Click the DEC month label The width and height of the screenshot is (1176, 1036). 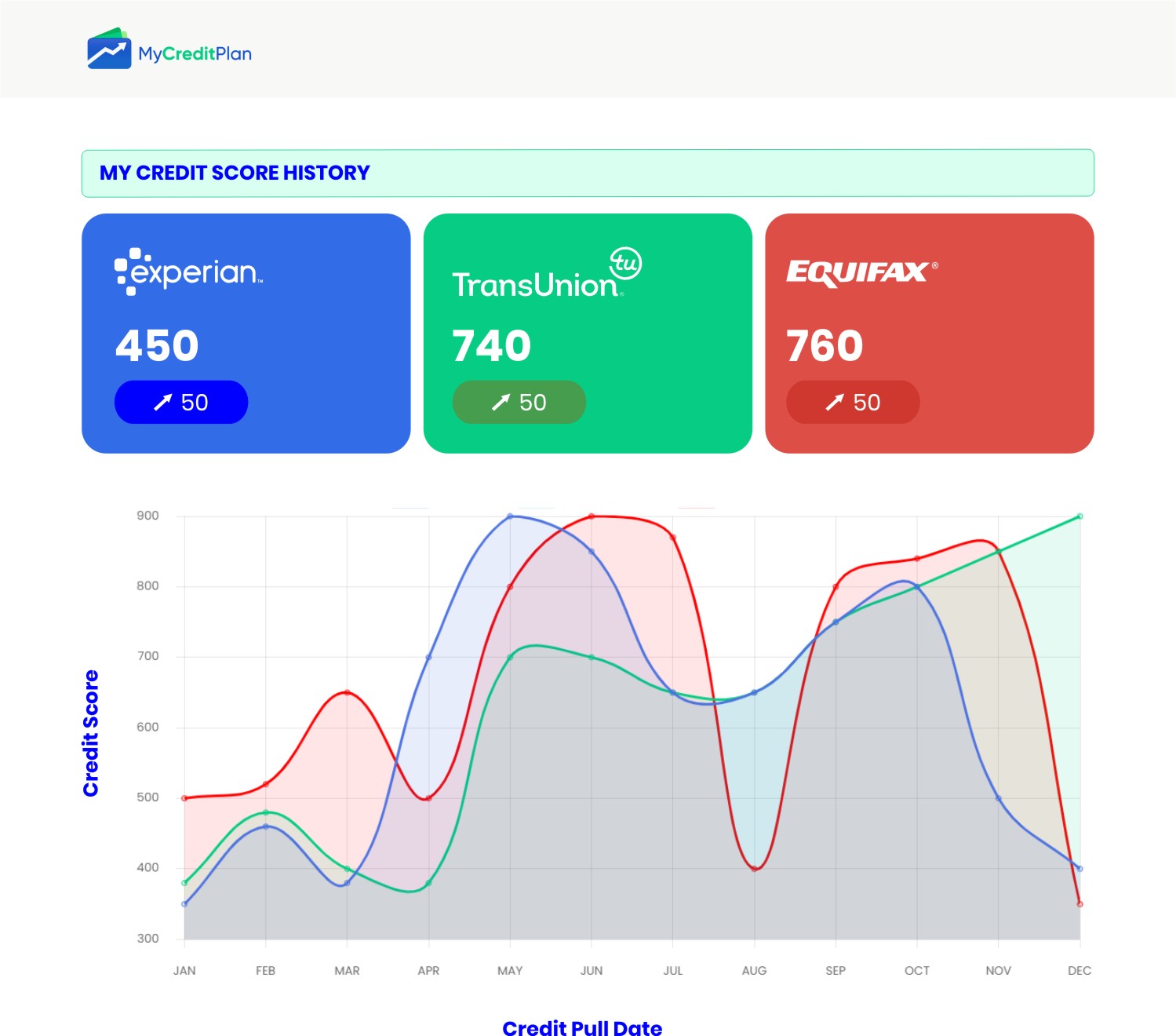click(1080, 971)
